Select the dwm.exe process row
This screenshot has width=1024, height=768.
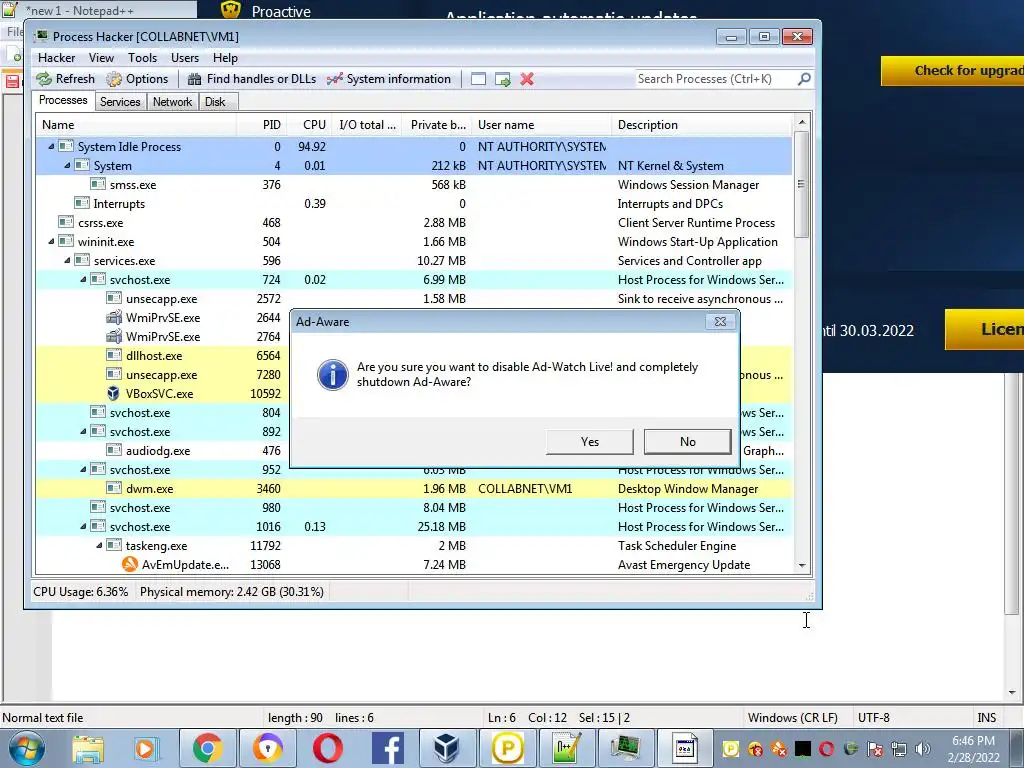(414, 488)
